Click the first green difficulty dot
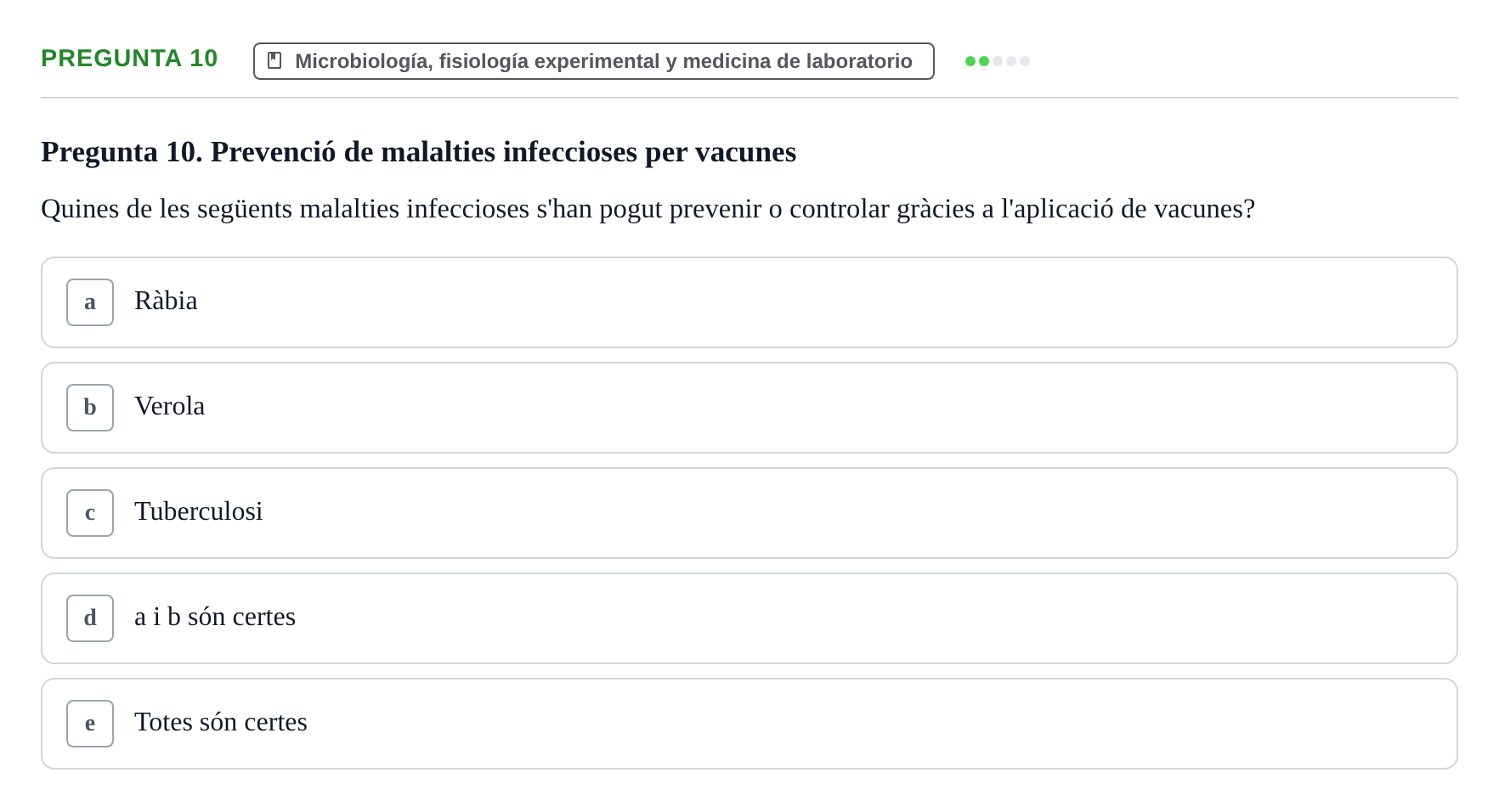 click(970, 61)
